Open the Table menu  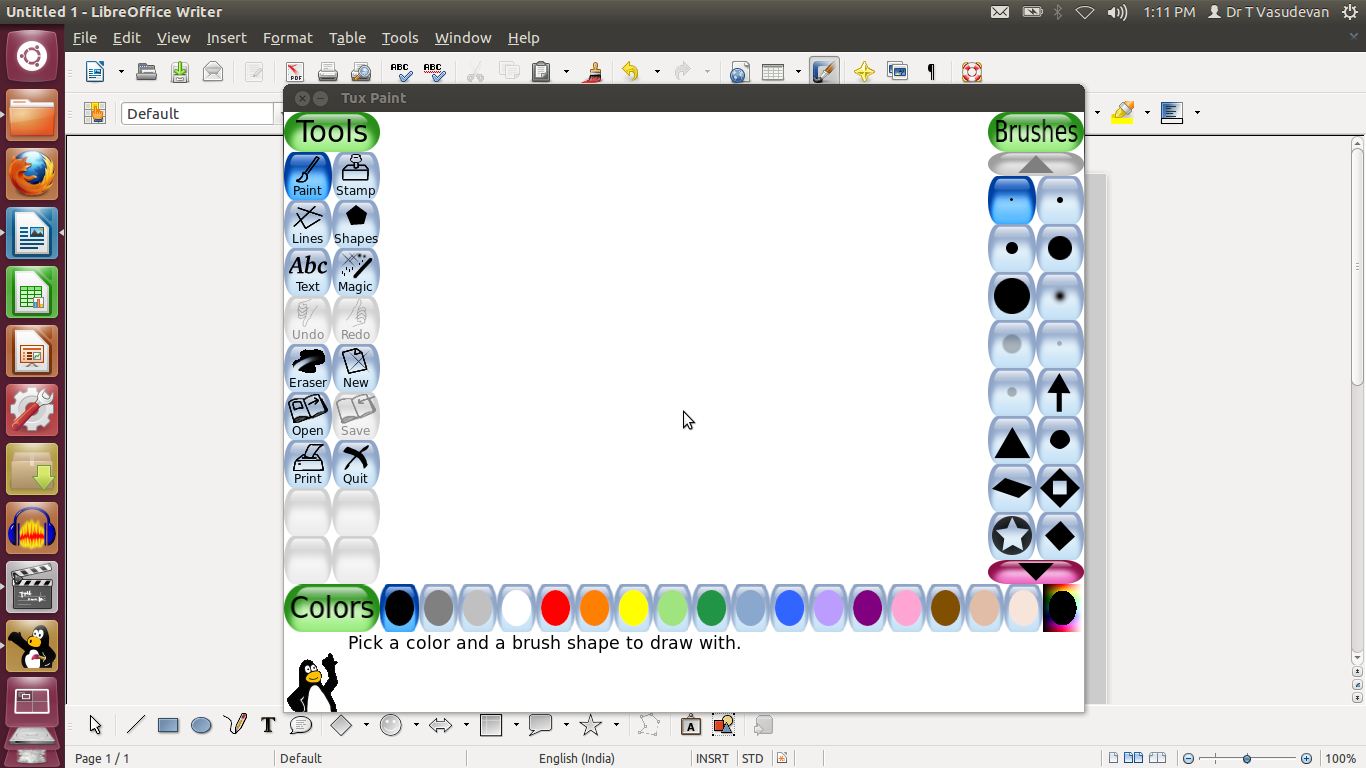[348, 38]
